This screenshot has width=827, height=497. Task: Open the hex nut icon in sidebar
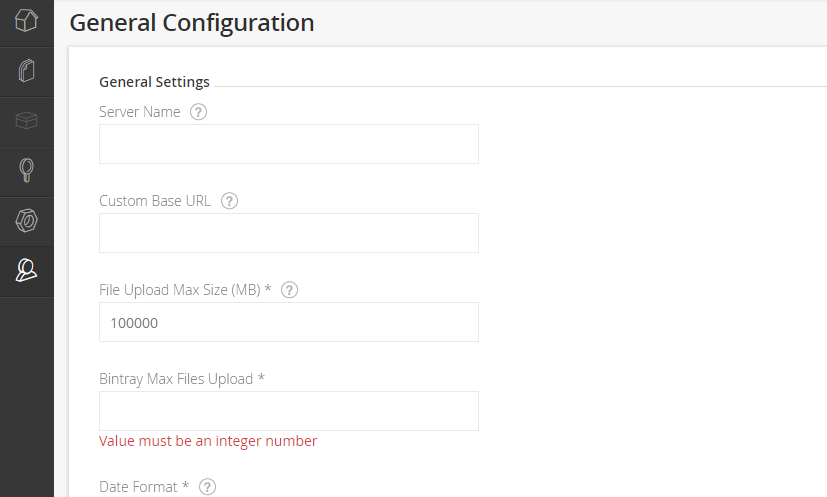click(x=27, y=221)
